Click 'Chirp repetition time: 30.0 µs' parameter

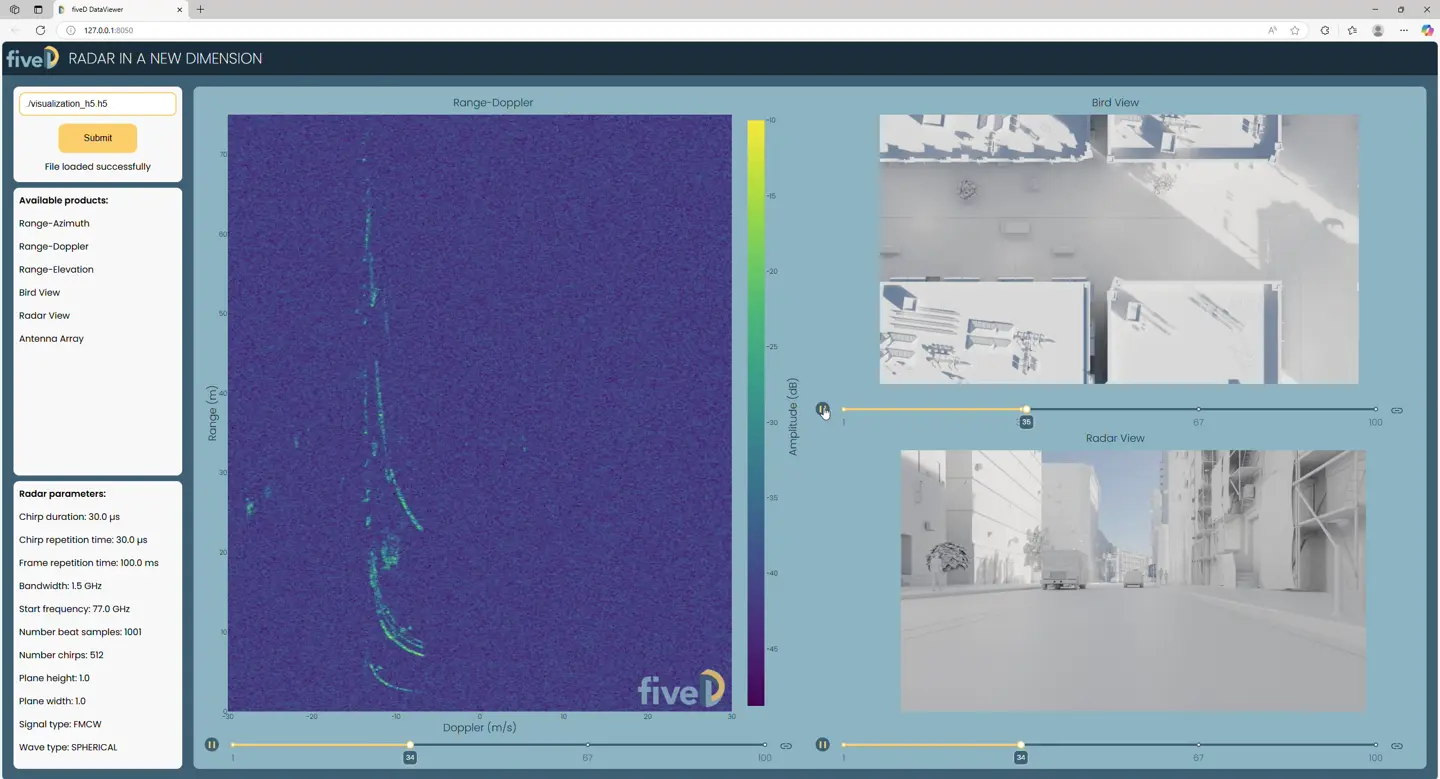pyautogui.click(x=83, y=540)
